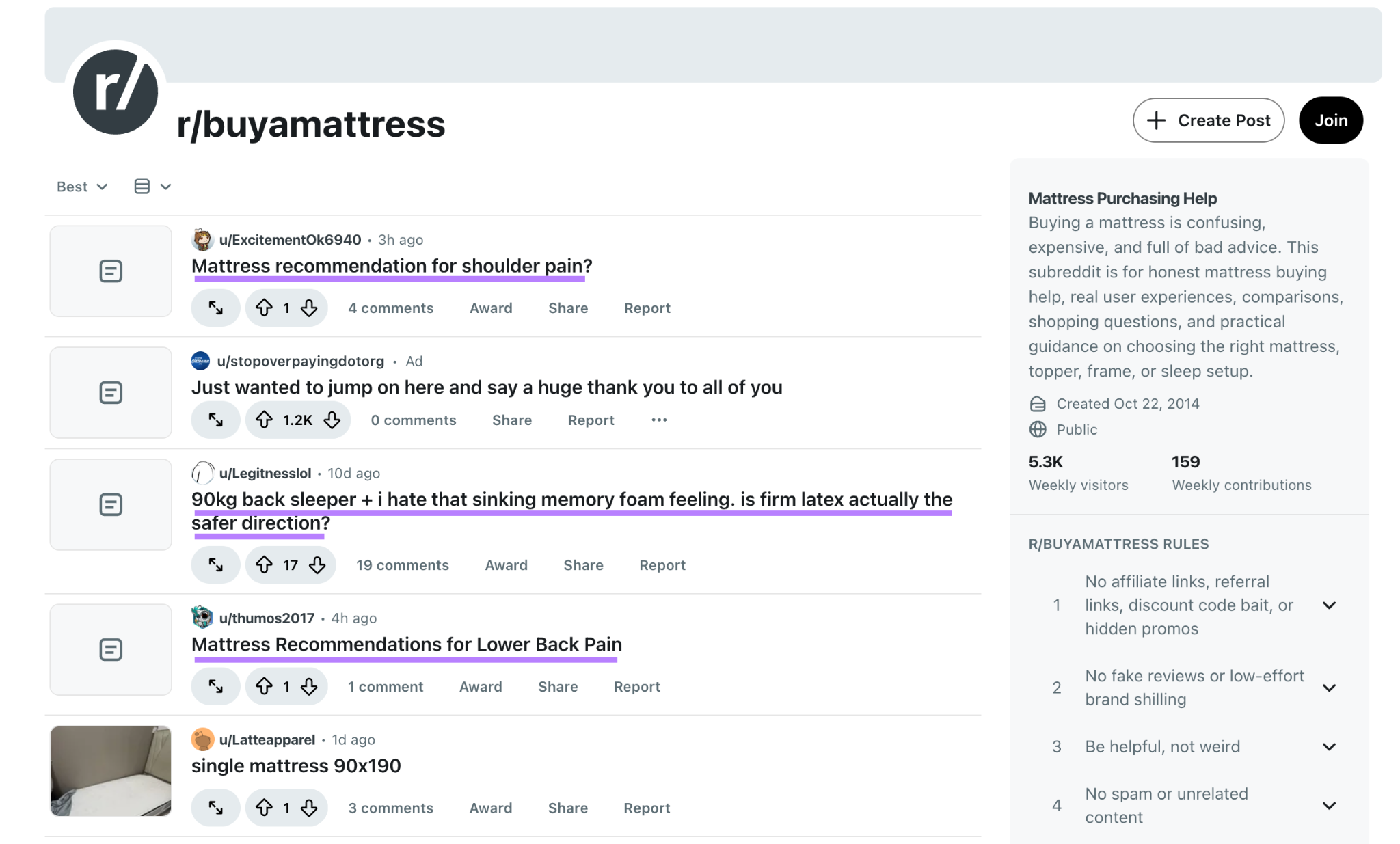
Task: Join the r/buyamattress community
Action: [x=1331, y=120]
